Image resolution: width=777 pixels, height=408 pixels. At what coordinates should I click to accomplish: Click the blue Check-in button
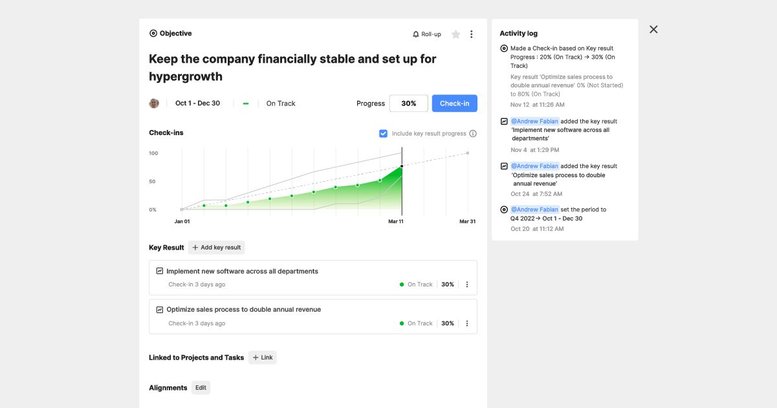(x=454, y=103)
